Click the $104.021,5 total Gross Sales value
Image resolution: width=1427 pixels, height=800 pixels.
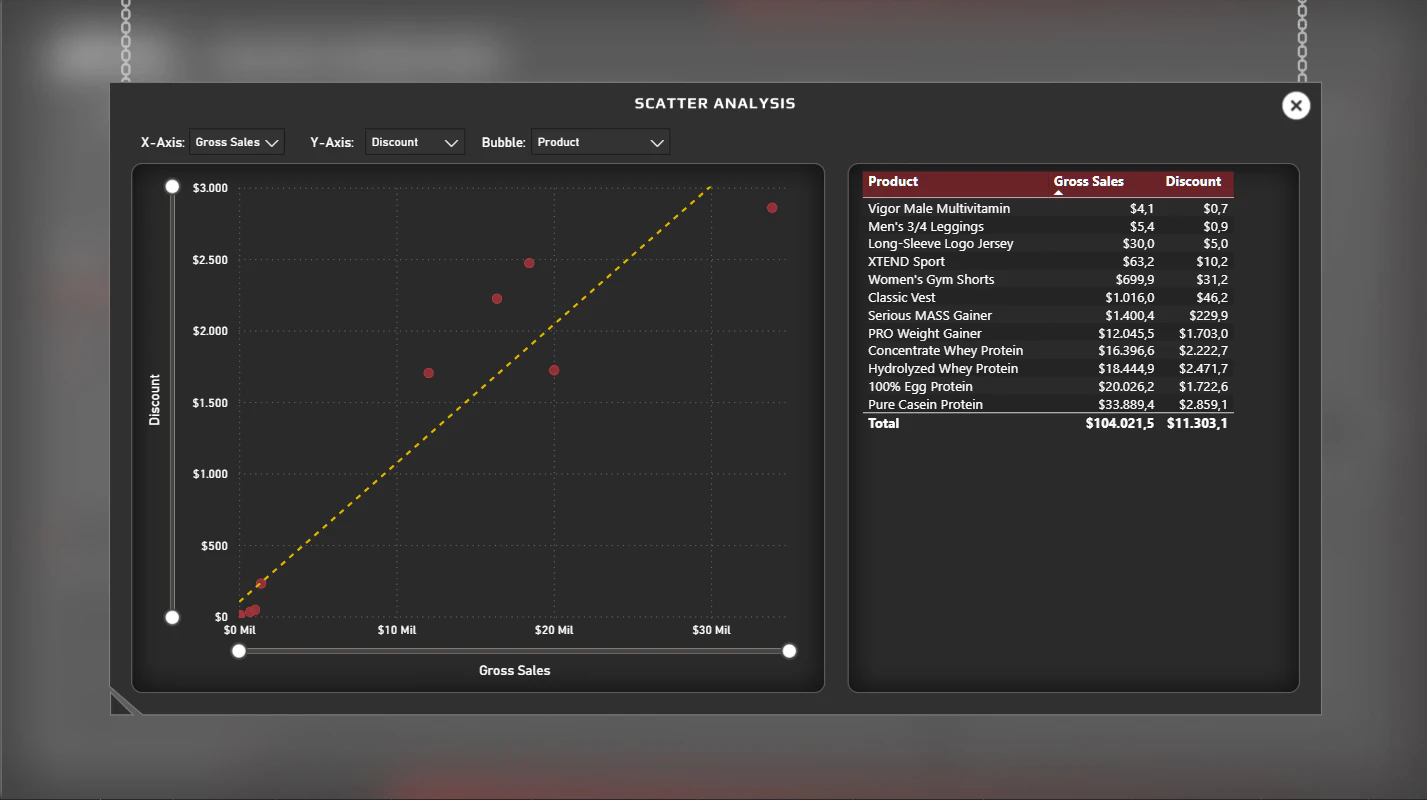(x=1120, y=424)
